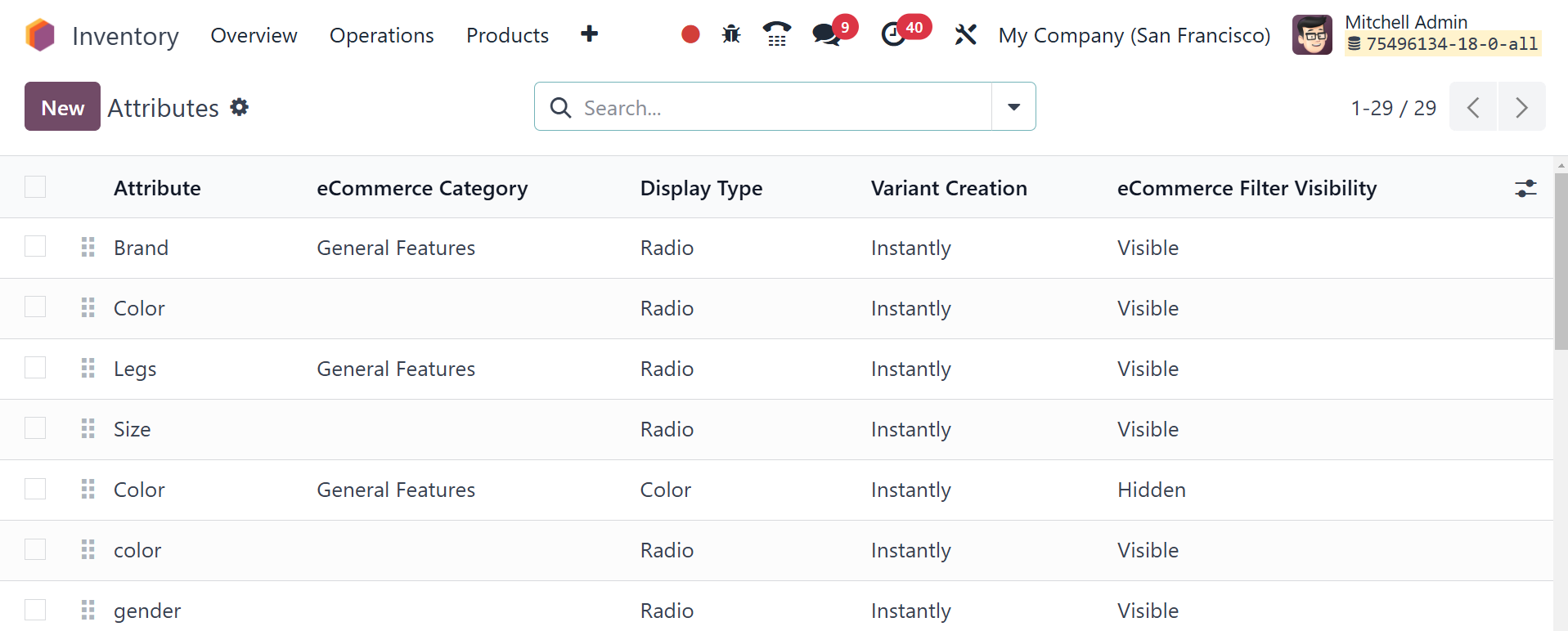The height and width of the screenshot is (631, 1568).
Task: Click the plus quick-add icon in navbar
Action: tap(589, 34)
